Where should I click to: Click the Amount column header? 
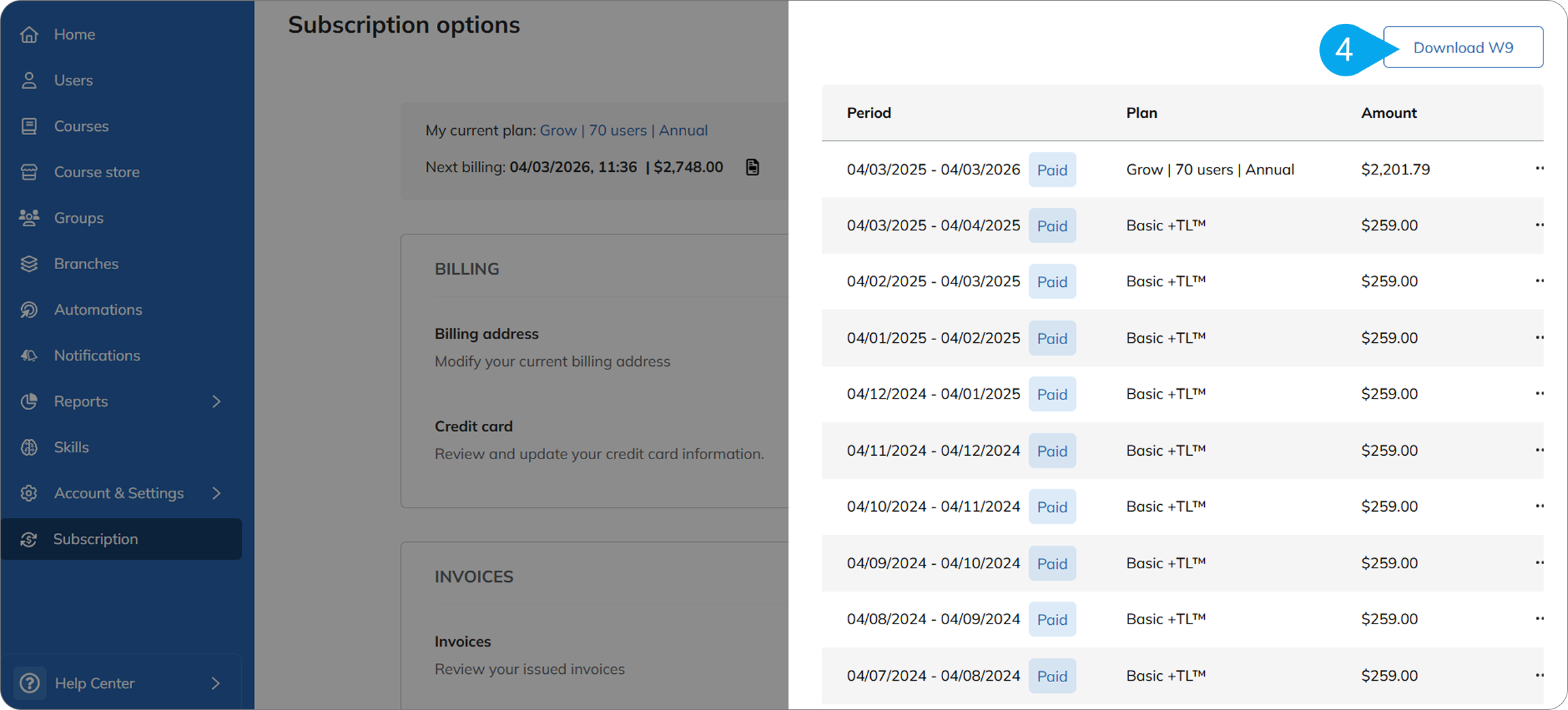(x=1389, y=112)
